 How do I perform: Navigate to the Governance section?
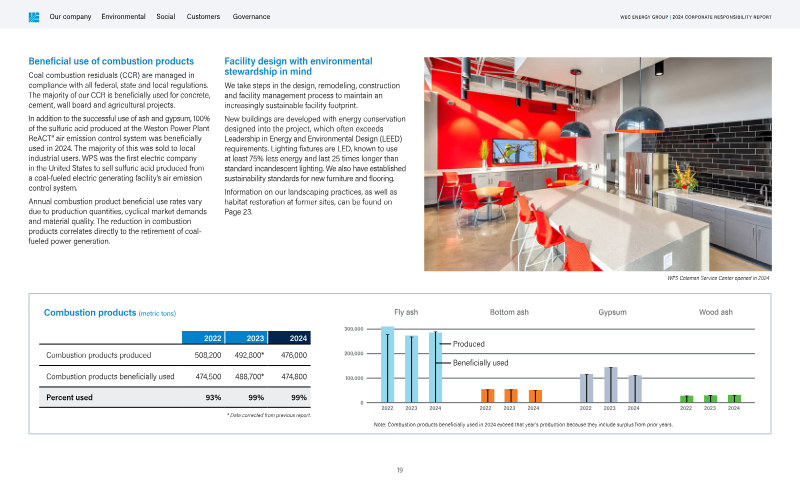[x=250, y=17]
